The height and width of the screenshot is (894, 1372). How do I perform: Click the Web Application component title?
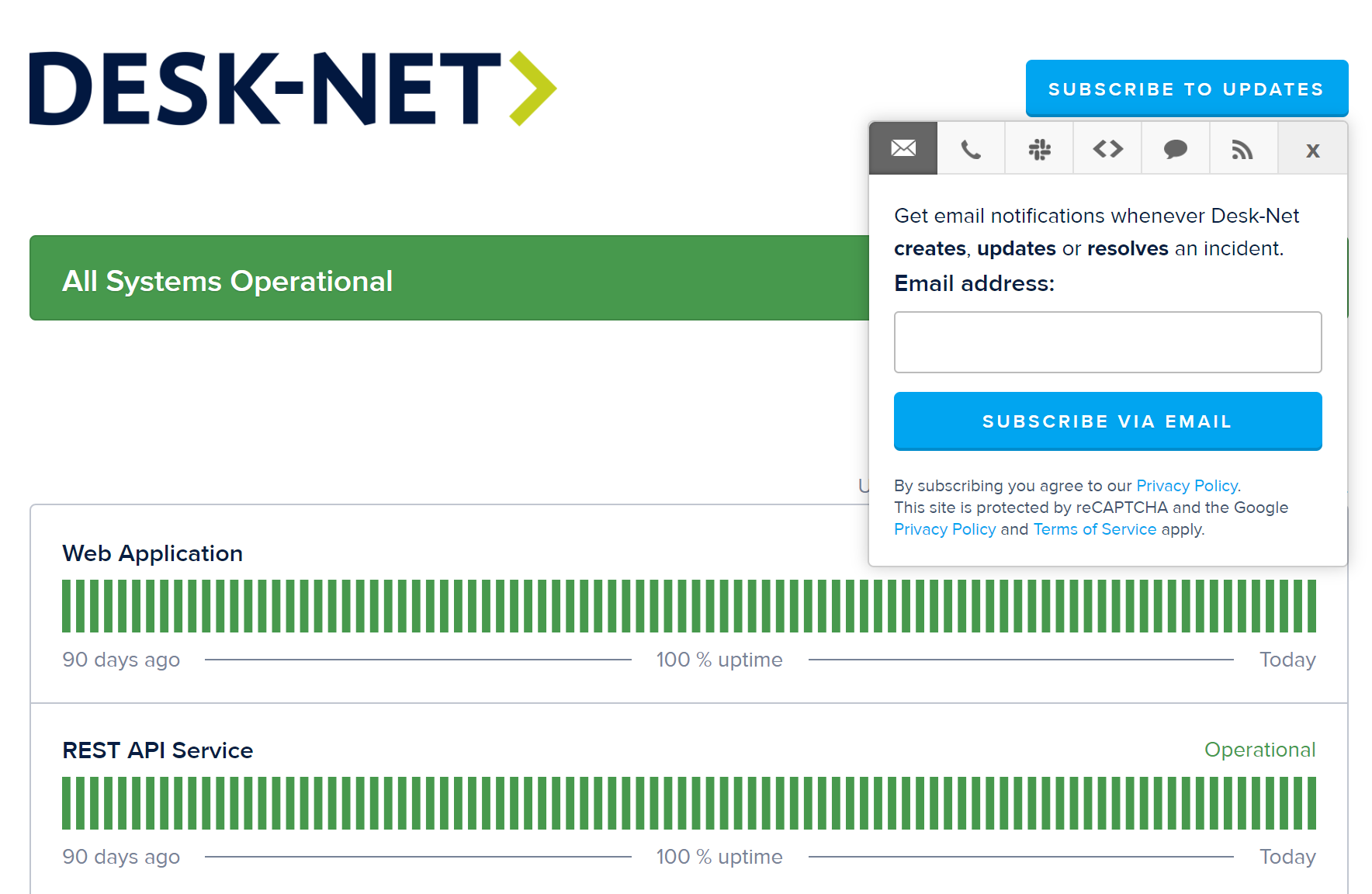coord(152,553)
